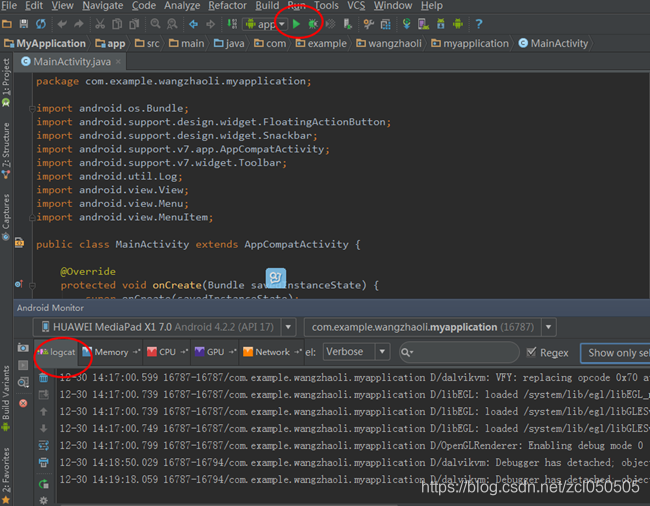Open the Show only selected filter dropdown
The image size is (650, 506).
pos(615,353)
